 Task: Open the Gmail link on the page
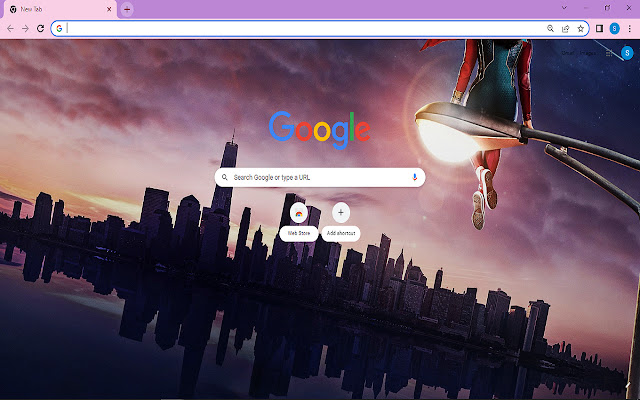coord(568,53)
